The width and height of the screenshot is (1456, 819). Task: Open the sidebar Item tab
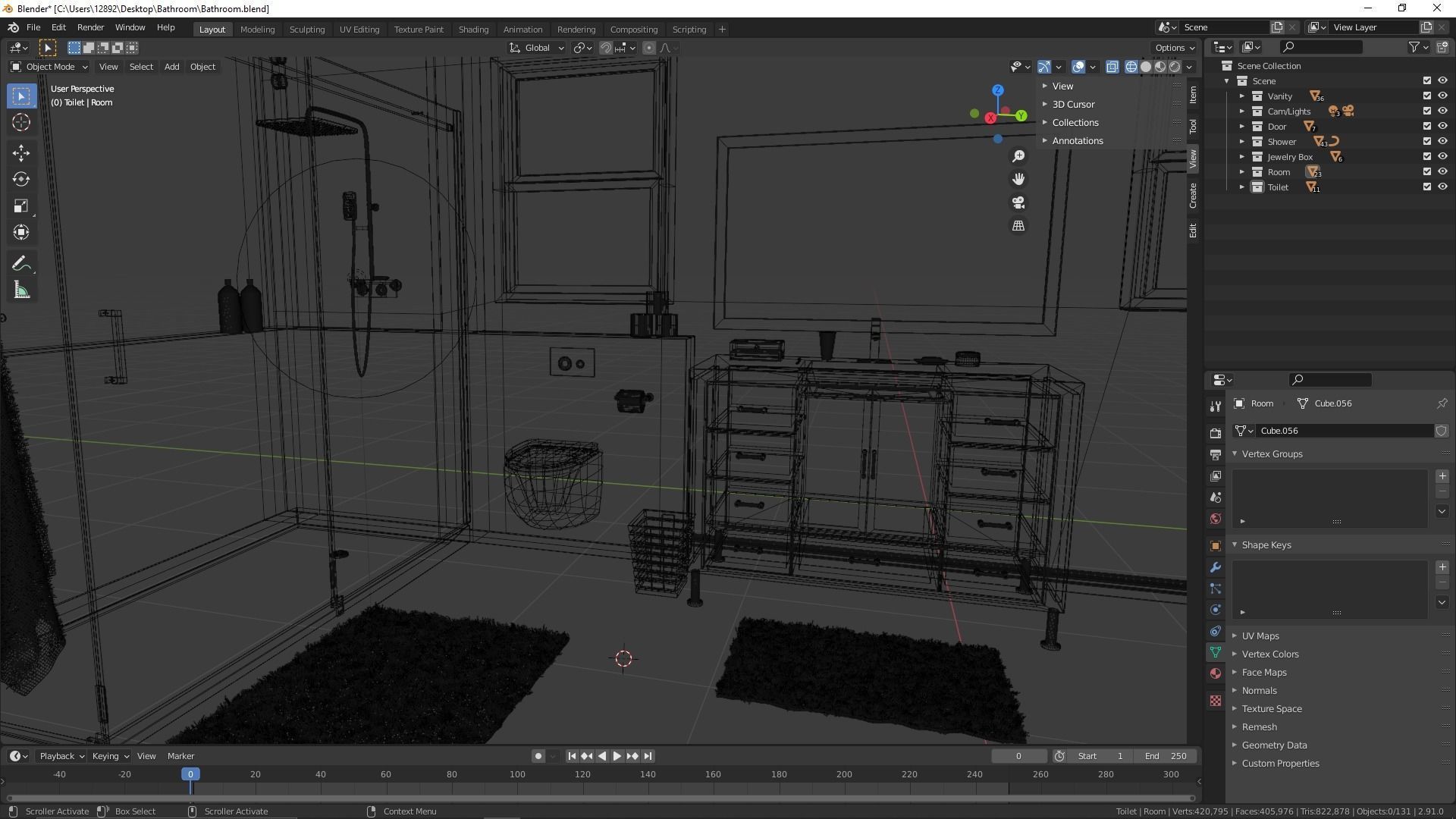[x=1193, y=95]
